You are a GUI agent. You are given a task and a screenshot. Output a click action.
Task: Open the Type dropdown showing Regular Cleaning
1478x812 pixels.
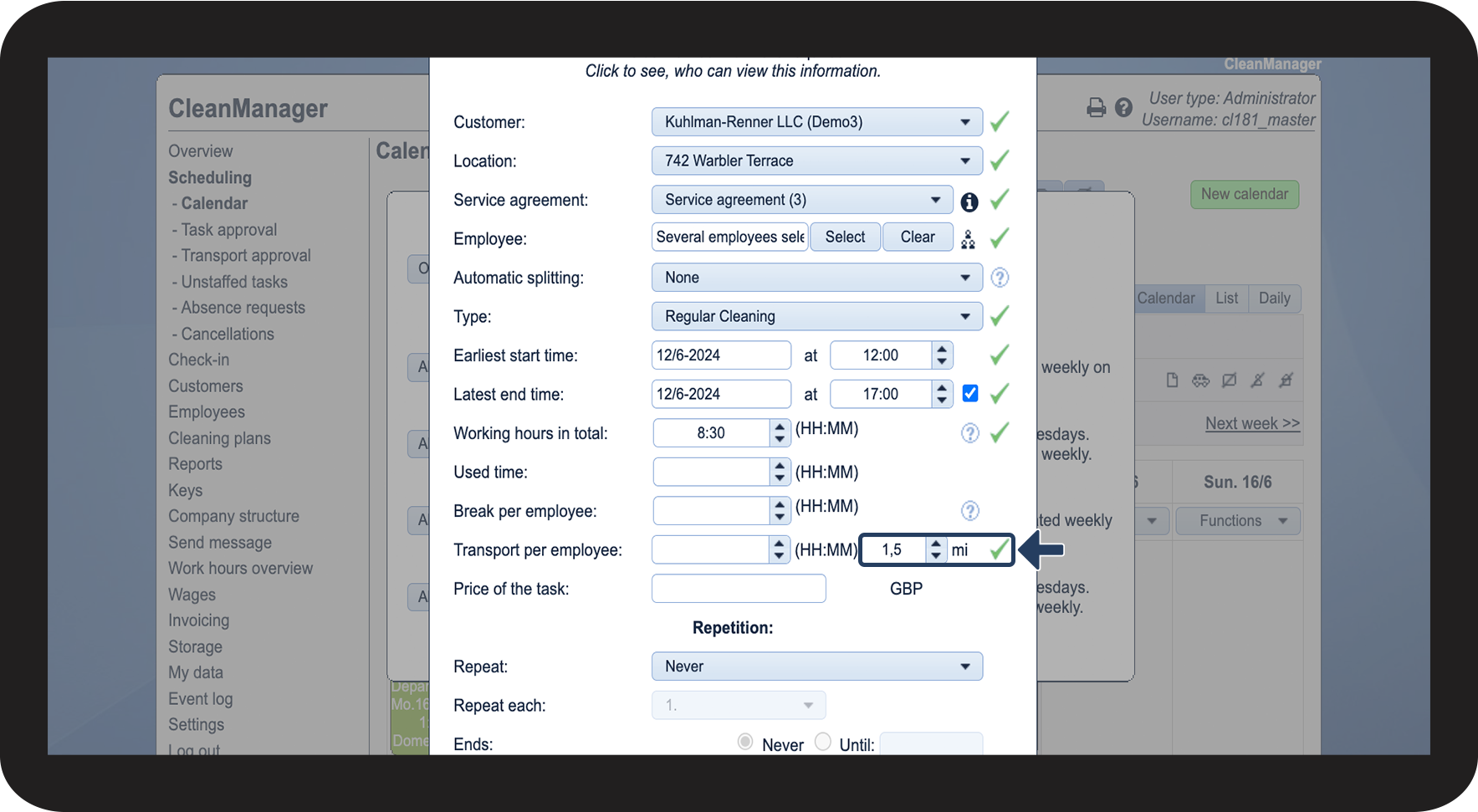click(816, 316)
